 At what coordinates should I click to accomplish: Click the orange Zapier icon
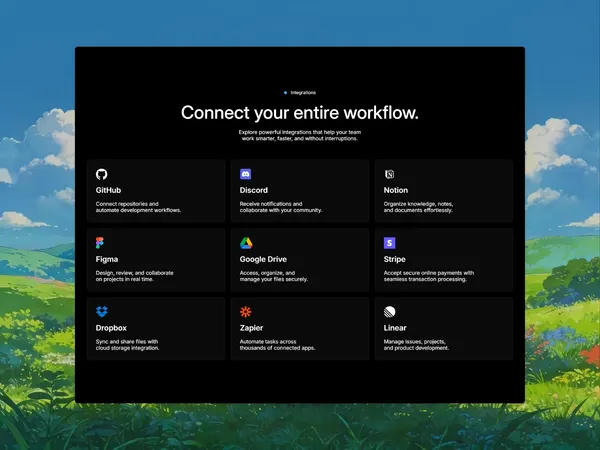(x=246, y=312)
